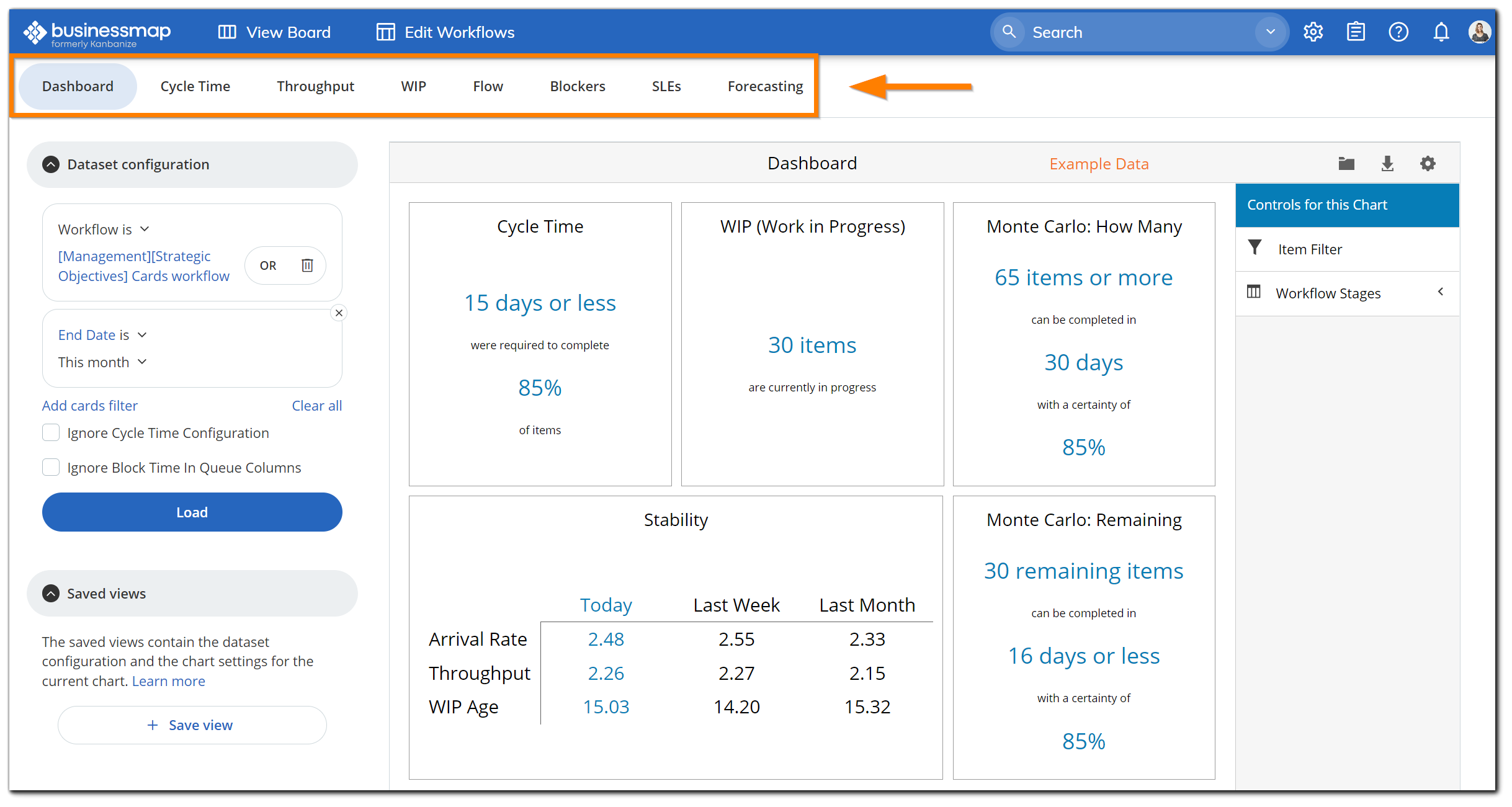1512x807 pixels.
Task: Enable Ignore Cycle Time Configuration
Action: point(50,432)
